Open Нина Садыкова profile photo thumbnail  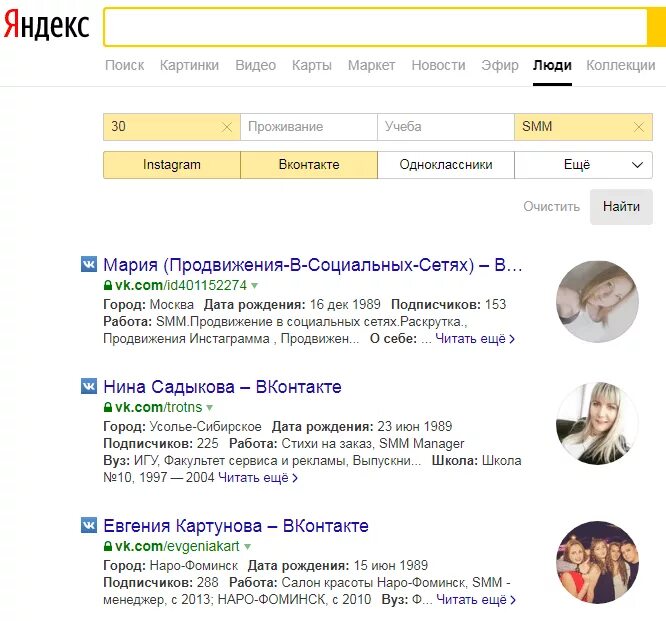[x=597, y=423]
